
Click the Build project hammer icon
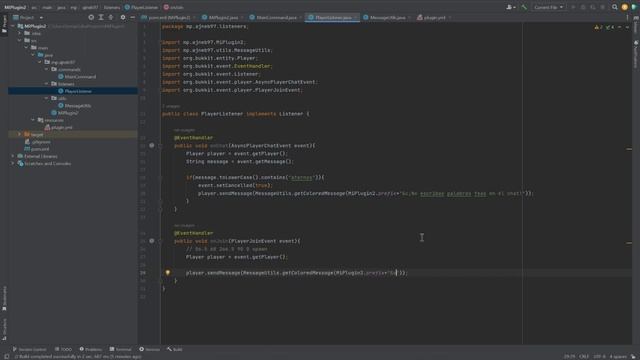[524, 7]
